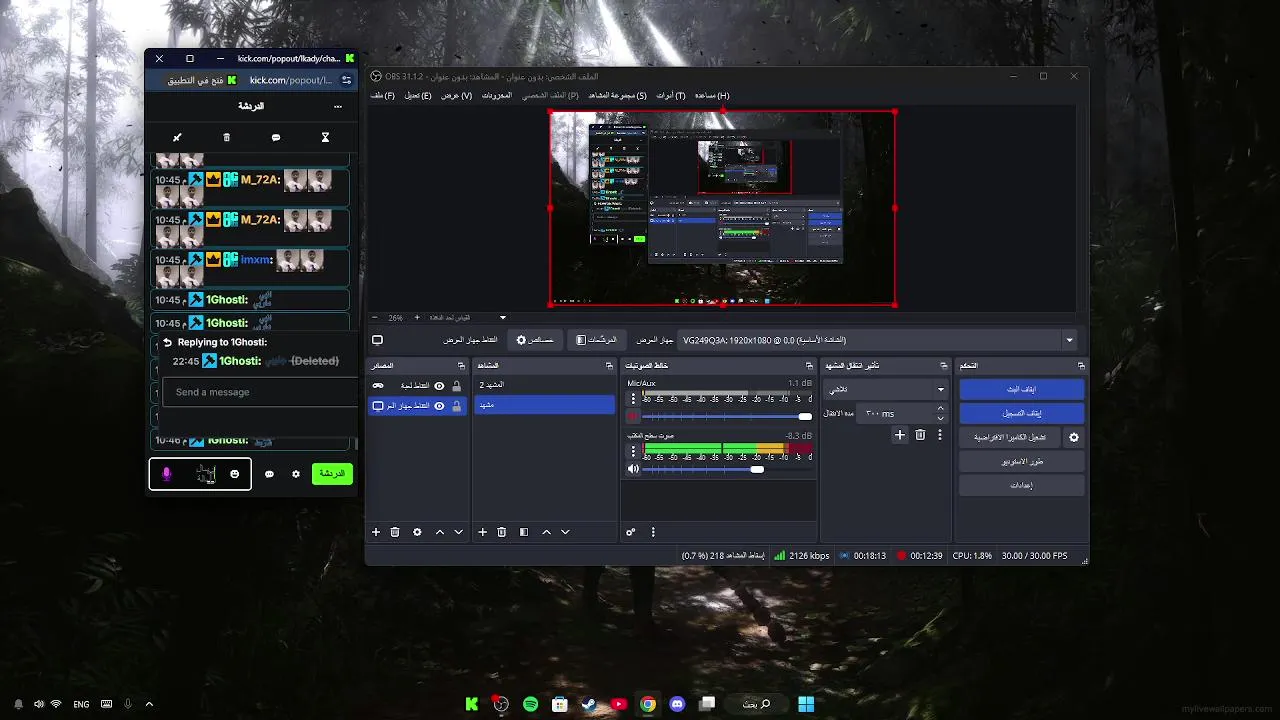1280x720 pixels.
Task: Open Tools (T) menu in OBS
Action: (671, 96)
